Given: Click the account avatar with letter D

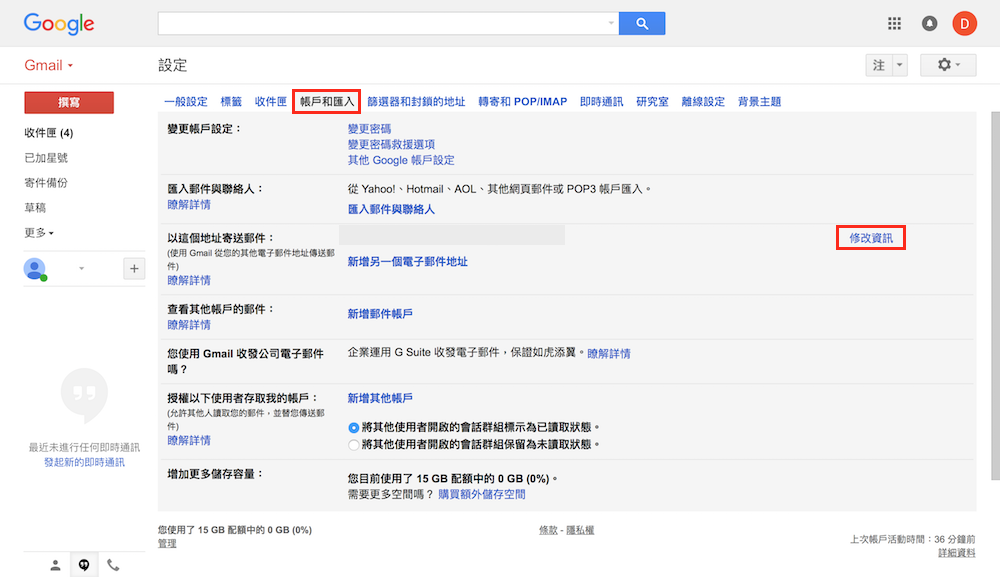Looking at the screenshot, I should point(964,23).
